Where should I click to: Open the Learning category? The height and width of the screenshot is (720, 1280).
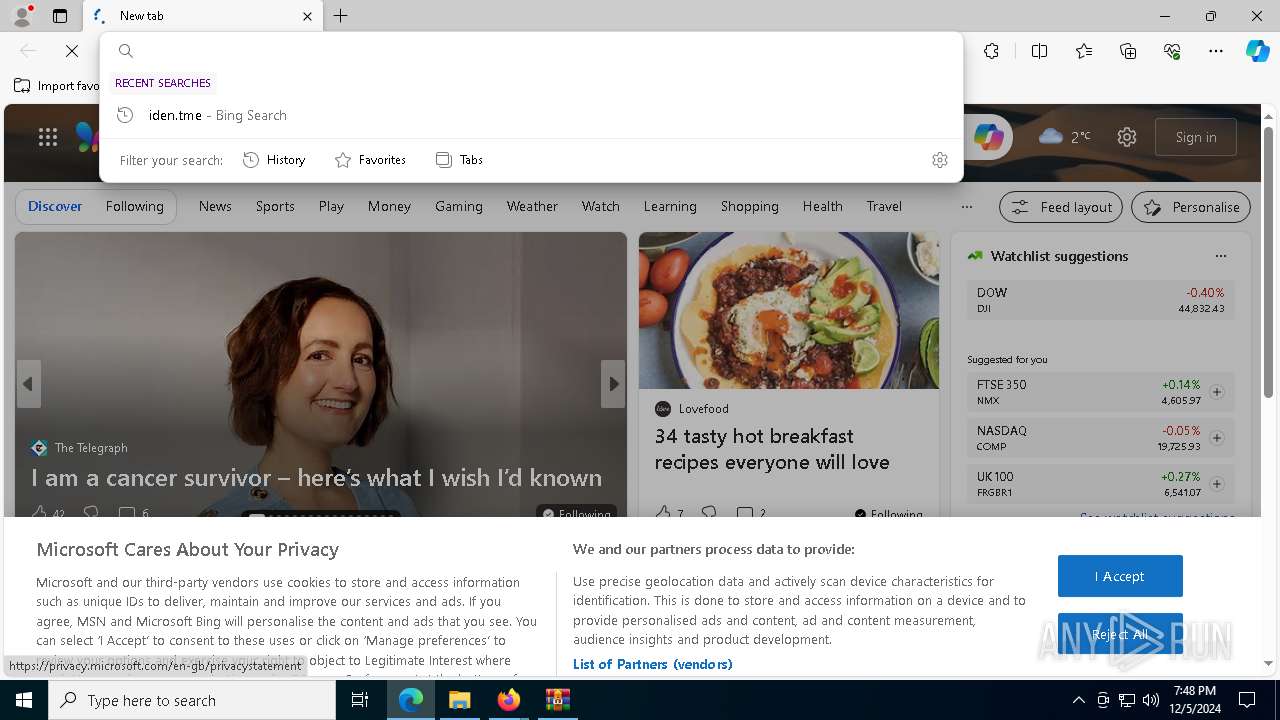(x=670, y=206)
